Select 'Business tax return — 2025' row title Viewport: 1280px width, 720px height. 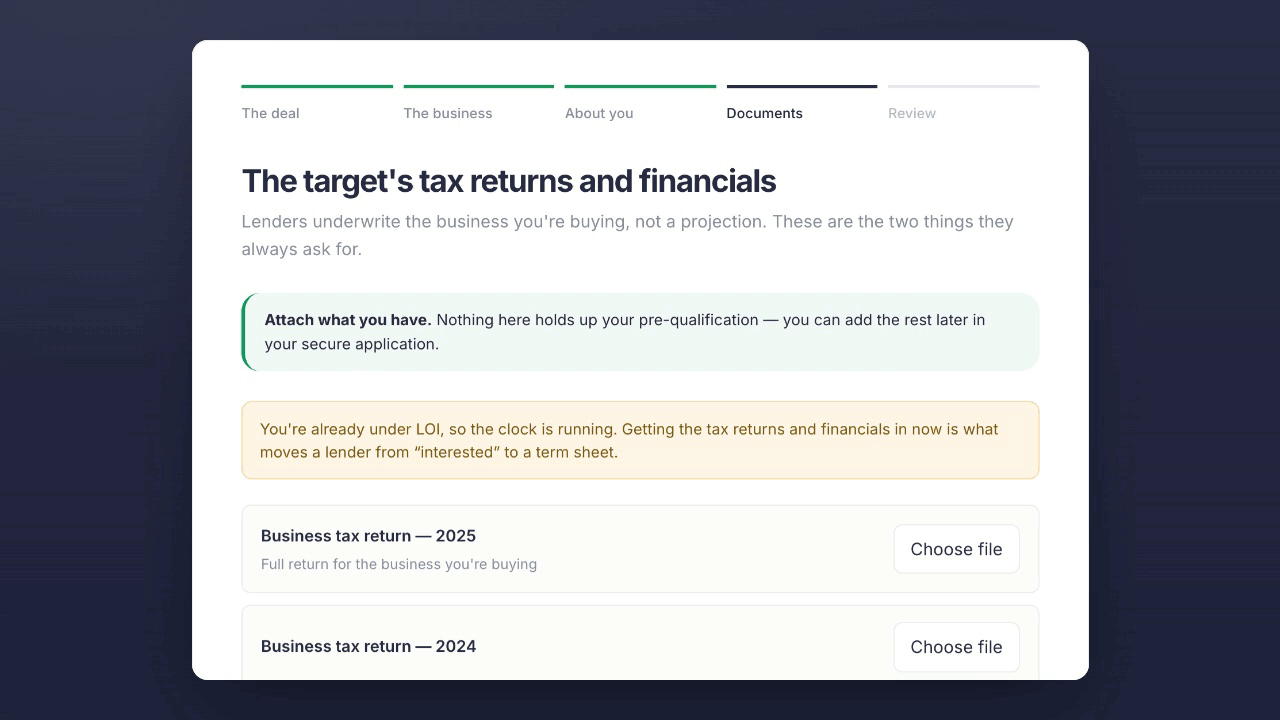[x=368, y=536]
